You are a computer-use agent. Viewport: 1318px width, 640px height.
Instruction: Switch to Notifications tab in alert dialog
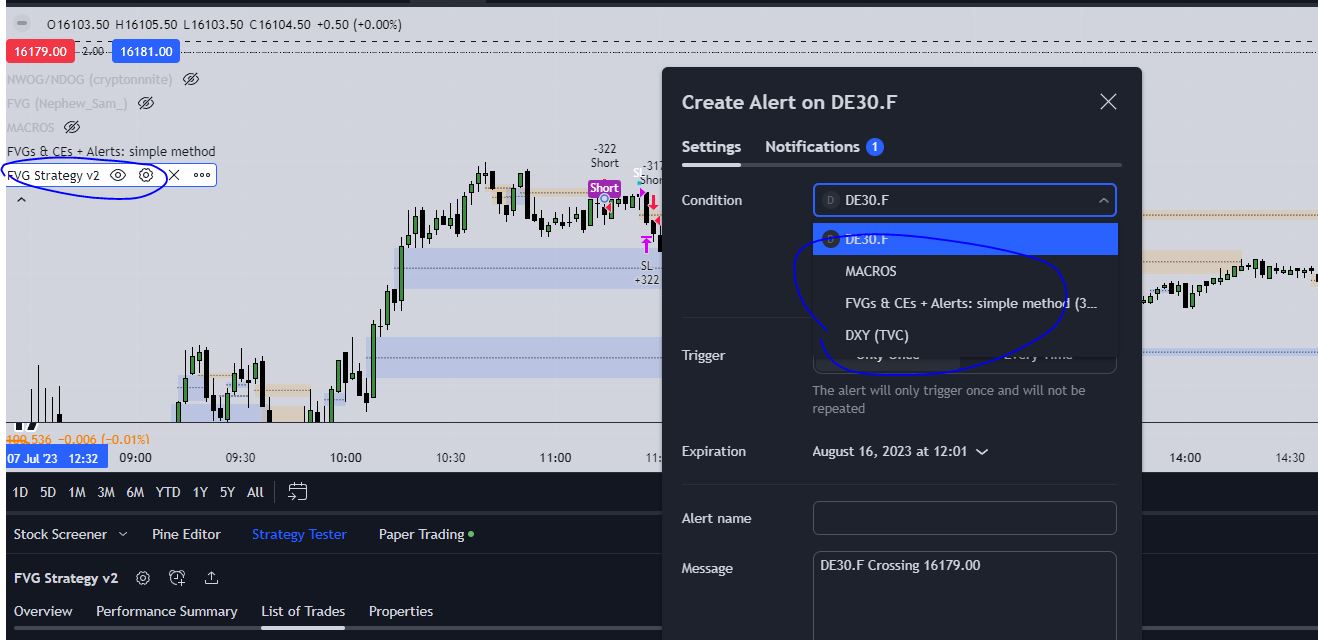coord(823,146)
